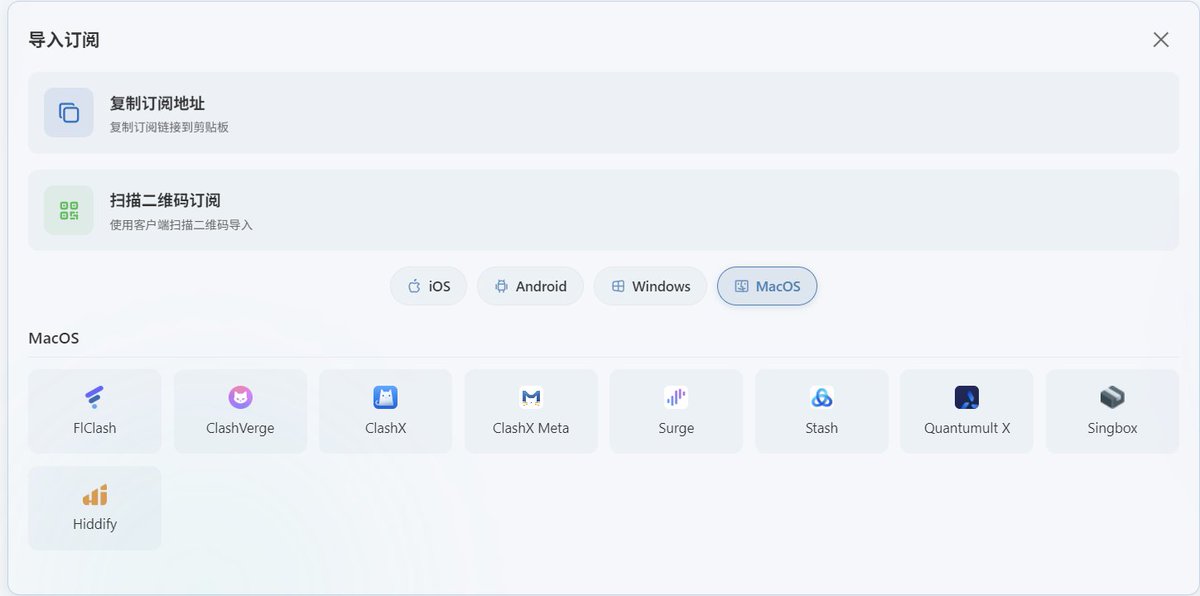Select the ClashX blue cat icon

pos(385,397)
